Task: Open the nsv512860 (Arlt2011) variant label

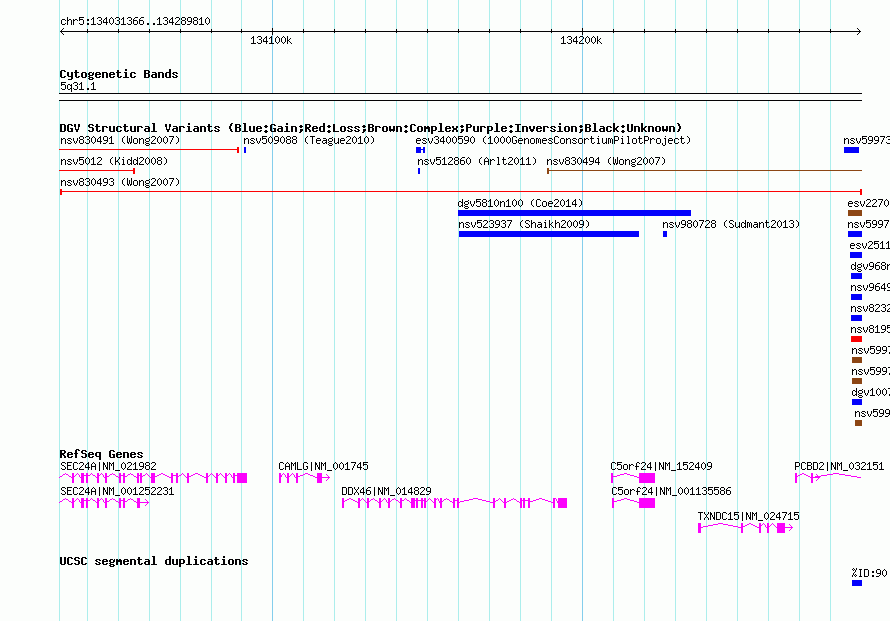Action: click(x=477, y=161)
